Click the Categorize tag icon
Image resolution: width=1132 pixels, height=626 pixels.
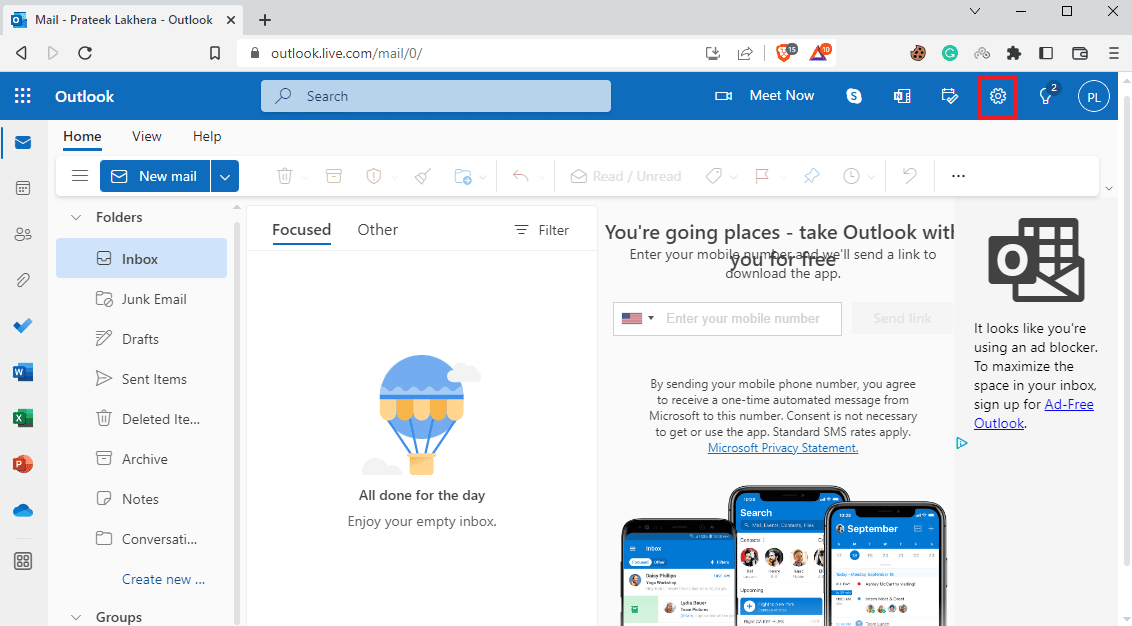713,176
